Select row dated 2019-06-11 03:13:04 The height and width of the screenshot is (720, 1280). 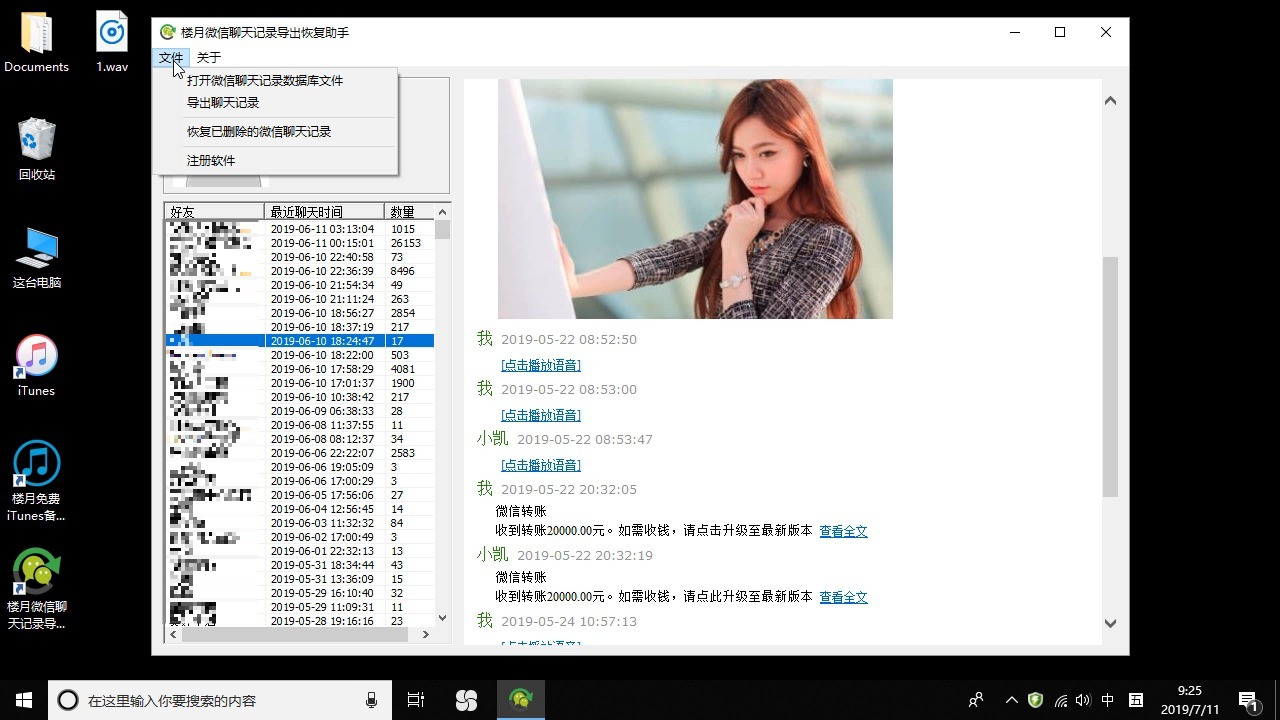(300, 229)
